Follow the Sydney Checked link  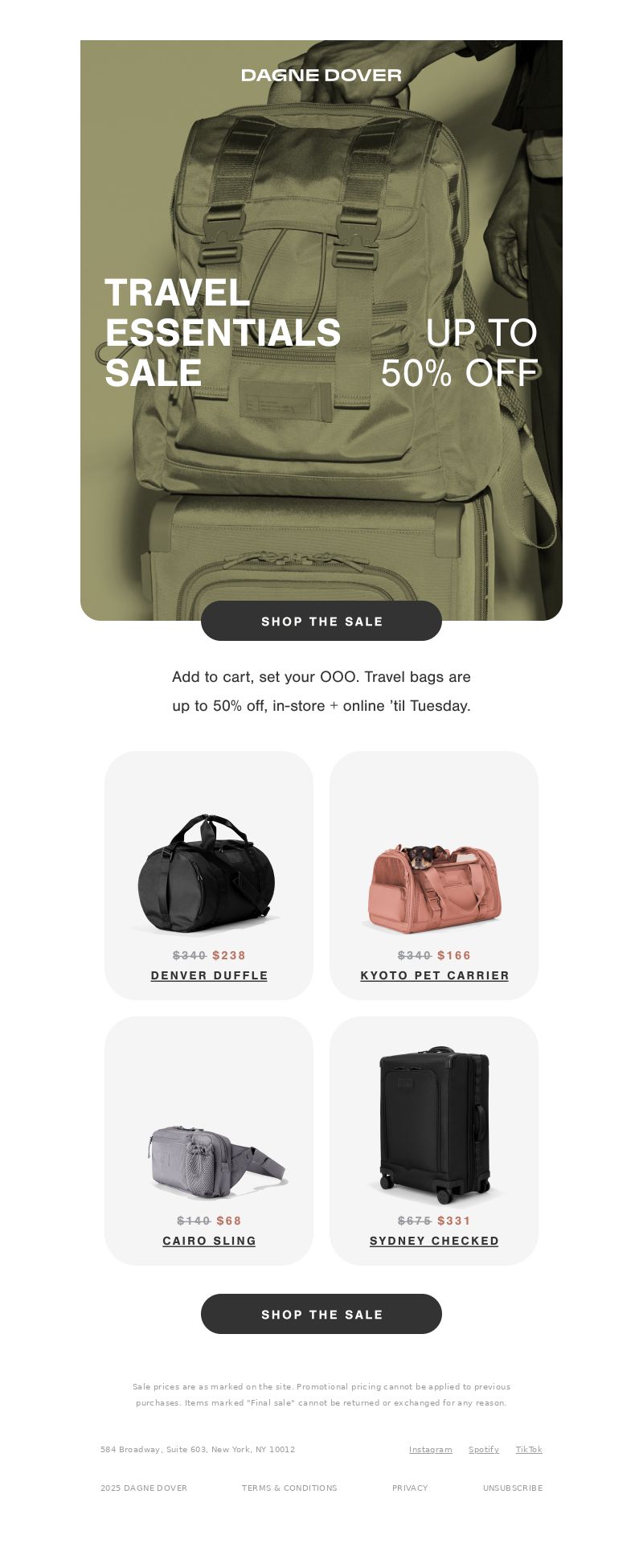tap(434, 1241)
